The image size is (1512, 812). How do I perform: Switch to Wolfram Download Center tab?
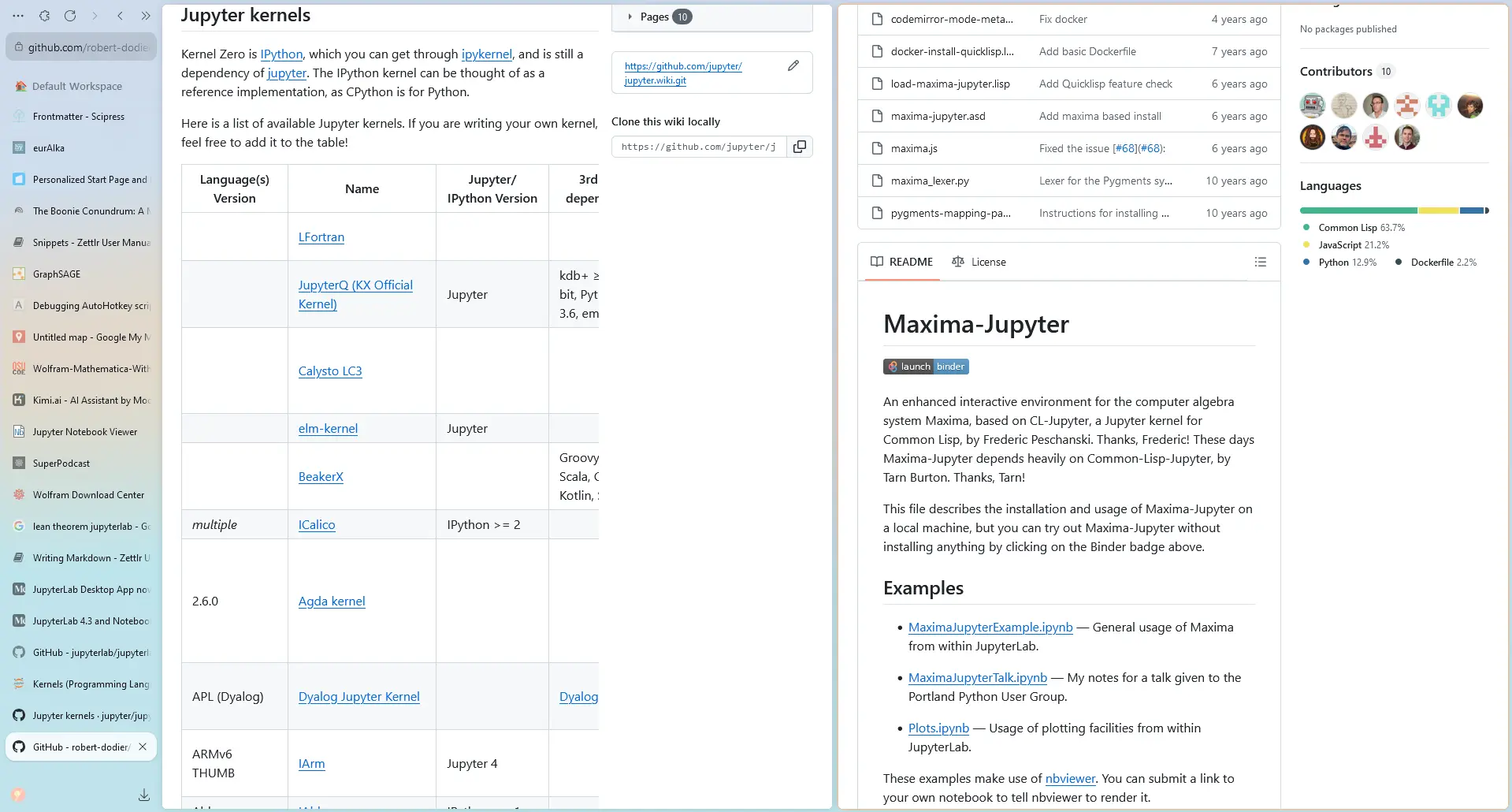[81, 495]
